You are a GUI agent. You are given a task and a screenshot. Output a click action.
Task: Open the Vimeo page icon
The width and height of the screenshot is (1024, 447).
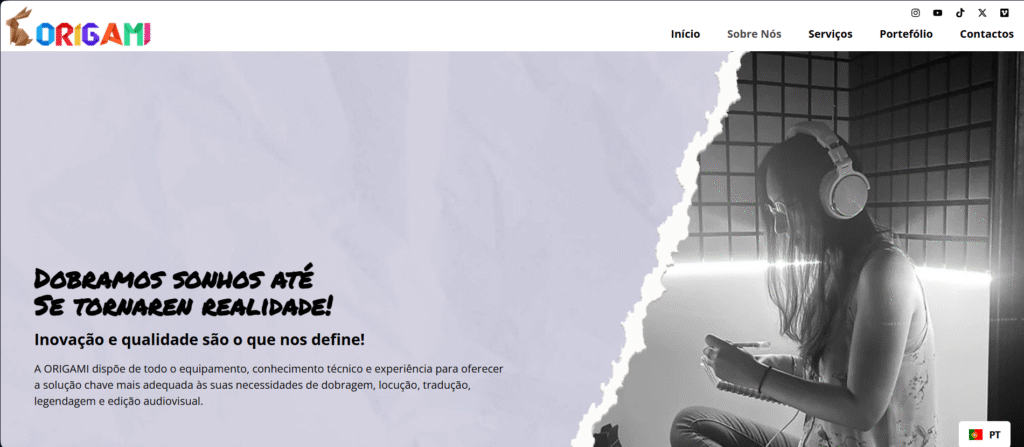[x=1004, y=12]
